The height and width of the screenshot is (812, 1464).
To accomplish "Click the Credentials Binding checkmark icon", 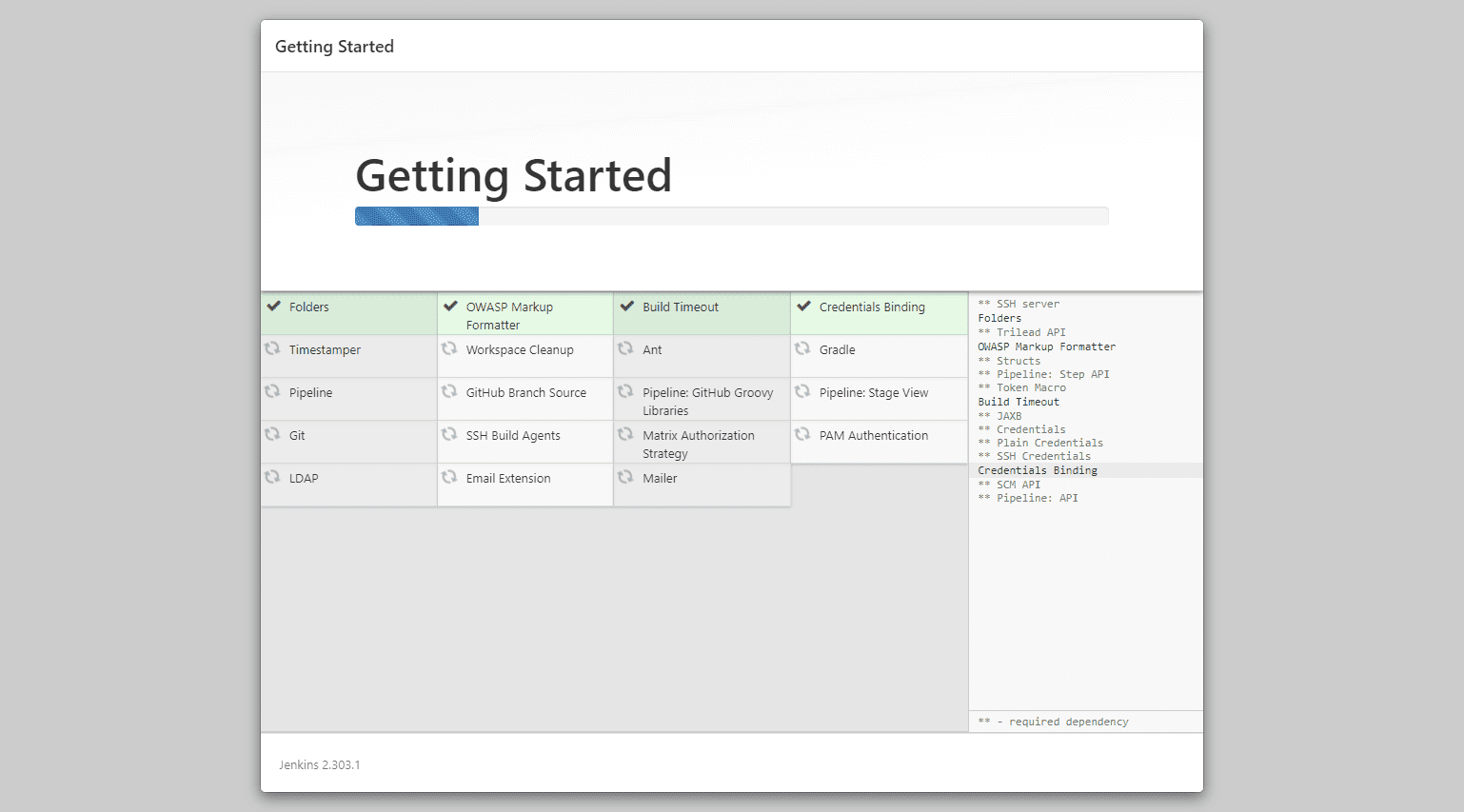I will [x=804, y=307].
